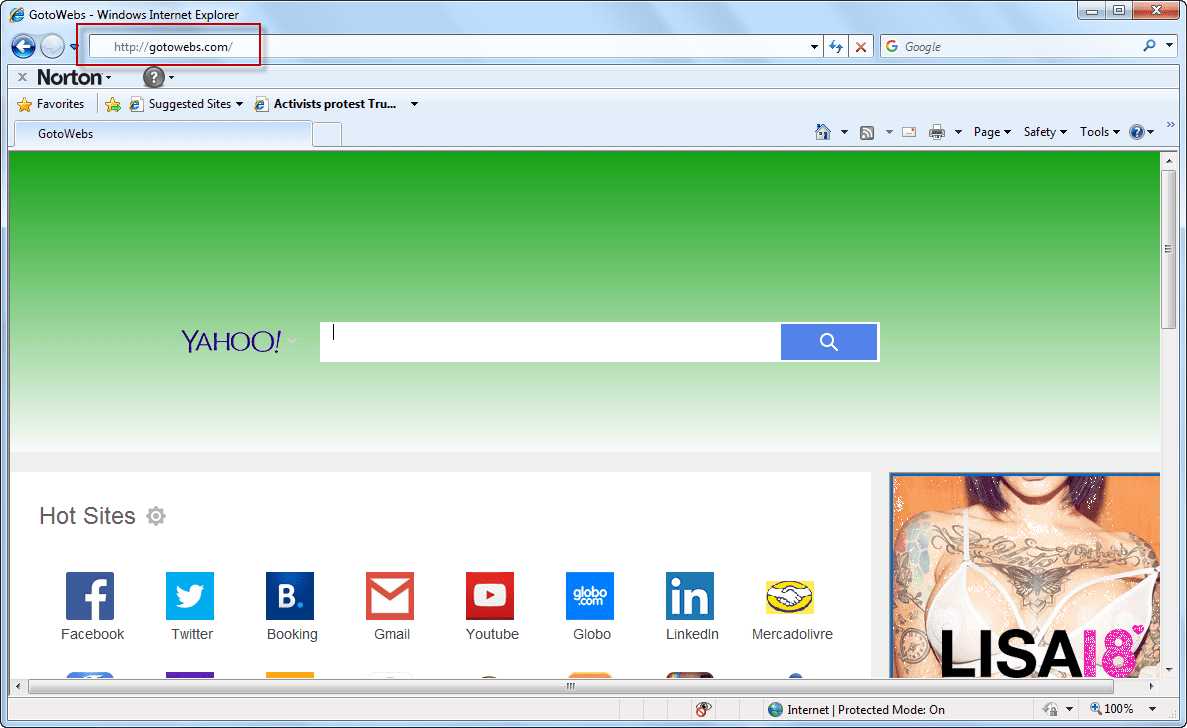Open Hot Sites settings gear
The height and width of the screenshot is (728, 1187).
coord(156,516)
